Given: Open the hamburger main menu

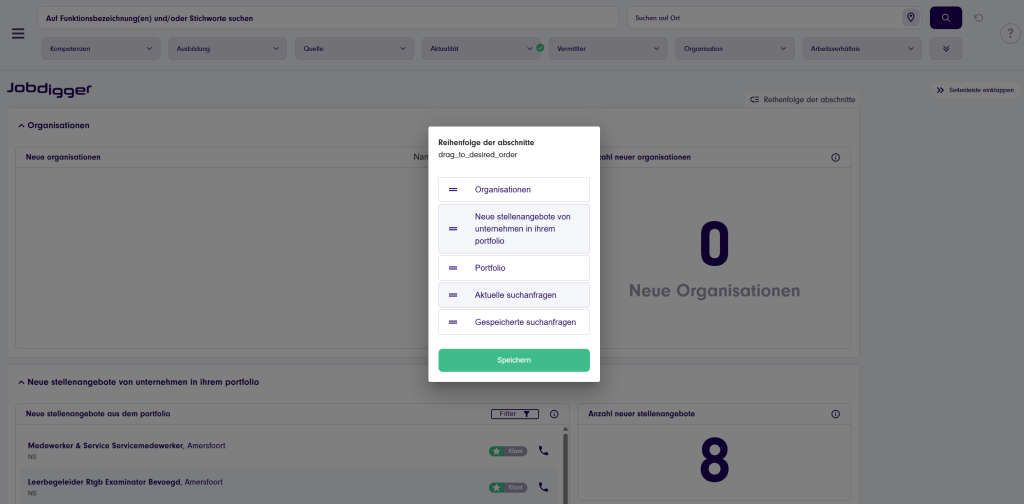Looking at the screenshot, I should tap(17, 33).
